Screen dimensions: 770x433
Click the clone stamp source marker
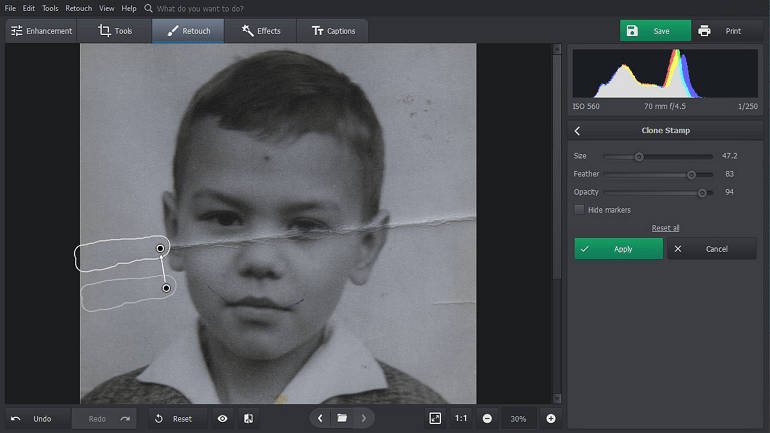click(166, 288)
